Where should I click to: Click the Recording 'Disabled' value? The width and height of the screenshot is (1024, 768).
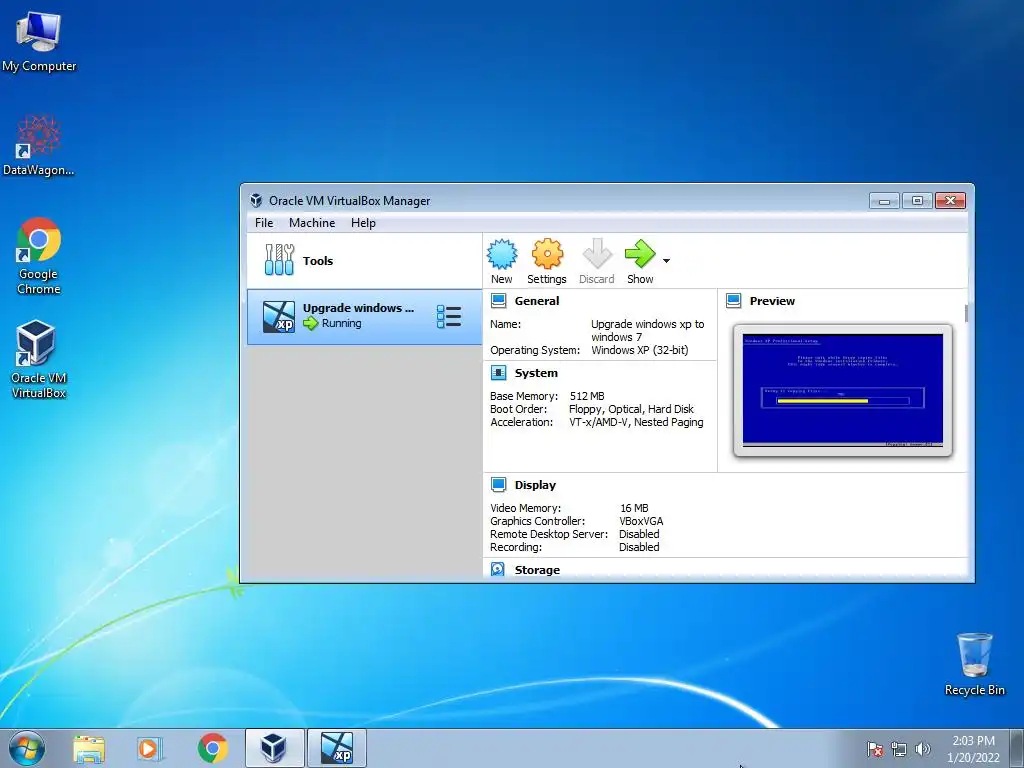tap(639, 547)
